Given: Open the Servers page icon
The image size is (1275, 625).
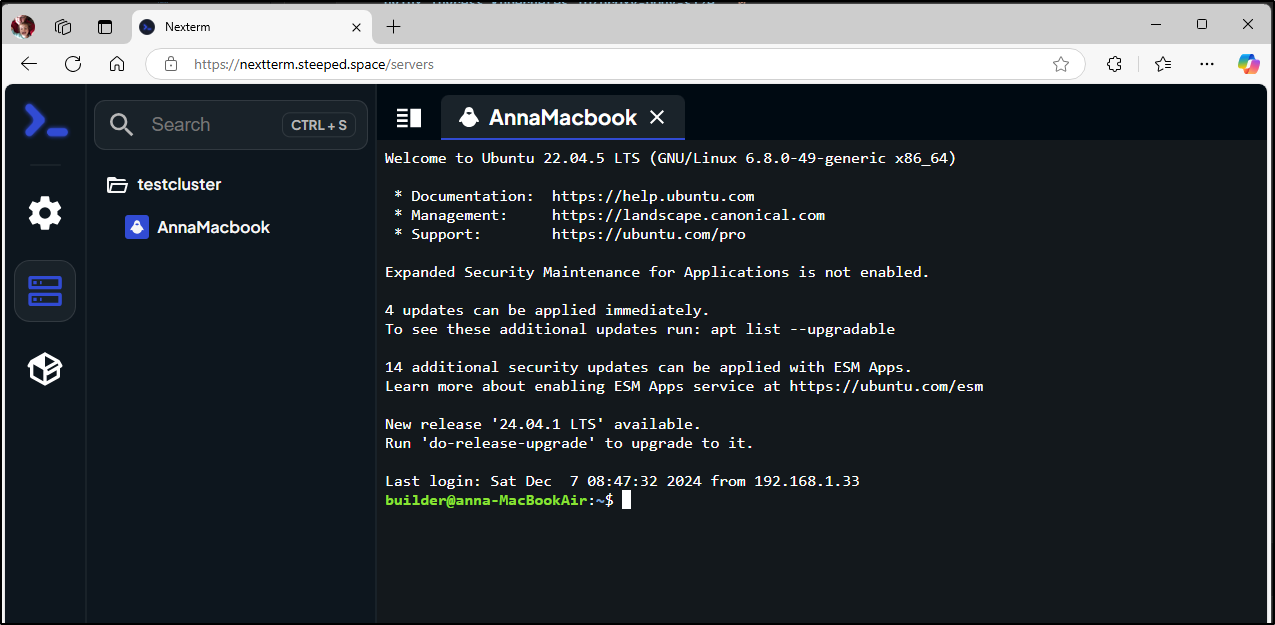Looking at the screenshot, I should coord(45,291).
